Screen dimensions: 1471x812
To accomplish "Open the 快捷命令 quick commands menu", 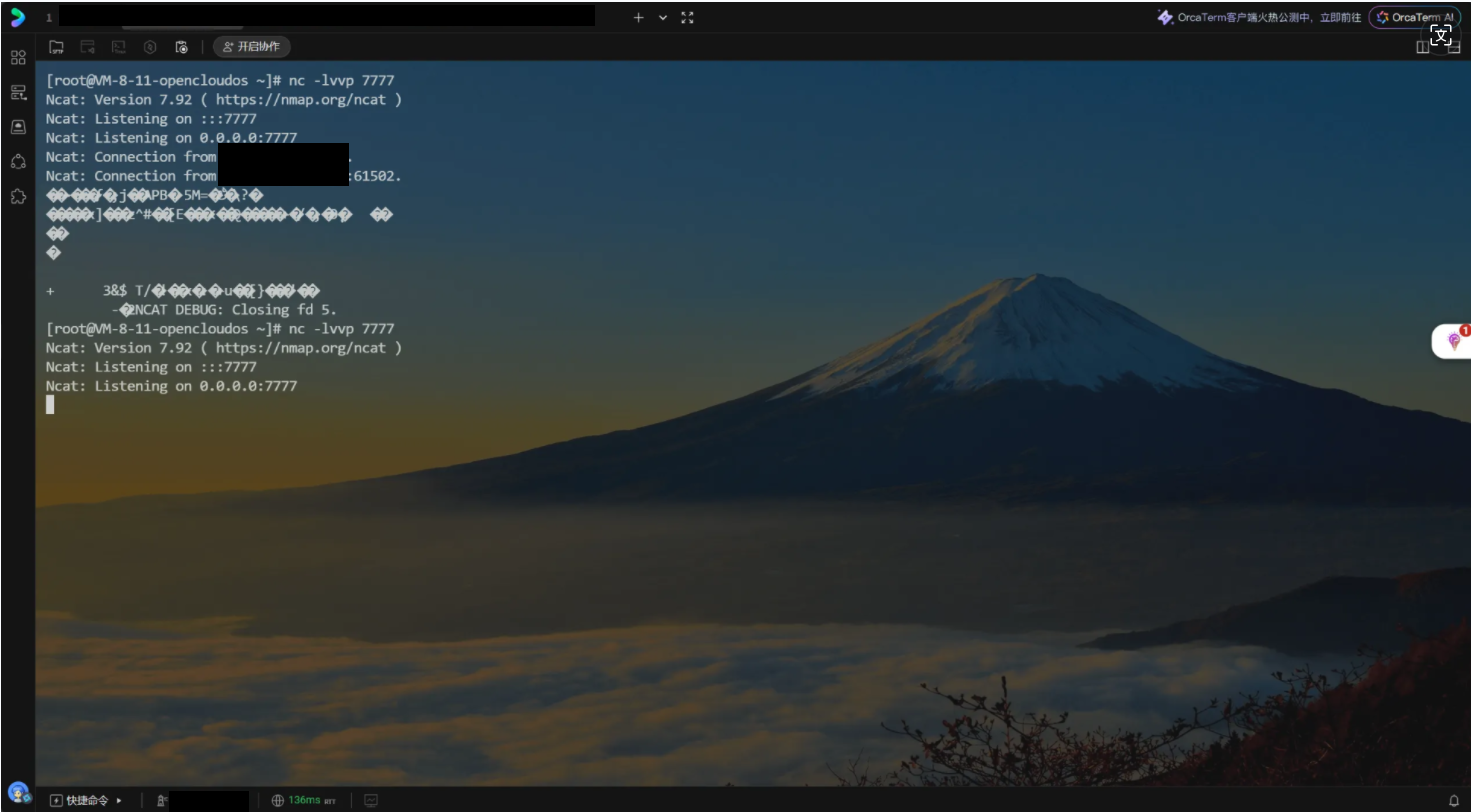I will click(87, 800).
